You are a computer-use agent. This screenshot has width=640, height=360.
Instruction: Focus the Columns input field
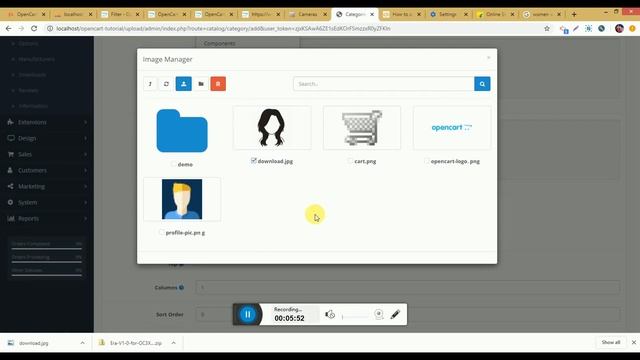(408, 287)
